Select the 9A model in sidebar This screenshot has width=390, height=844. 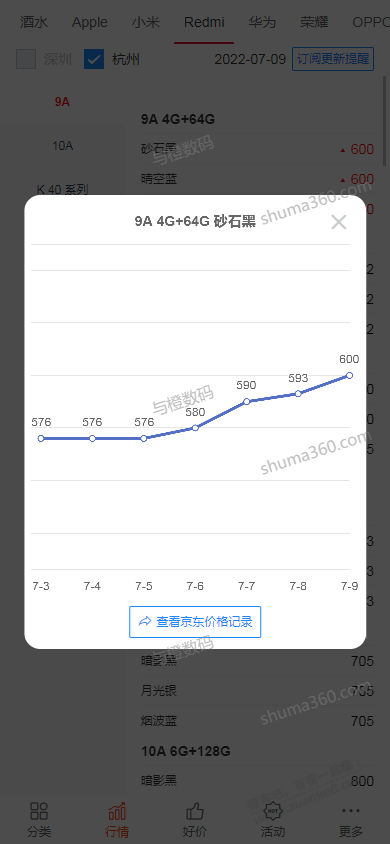(62, 102)
